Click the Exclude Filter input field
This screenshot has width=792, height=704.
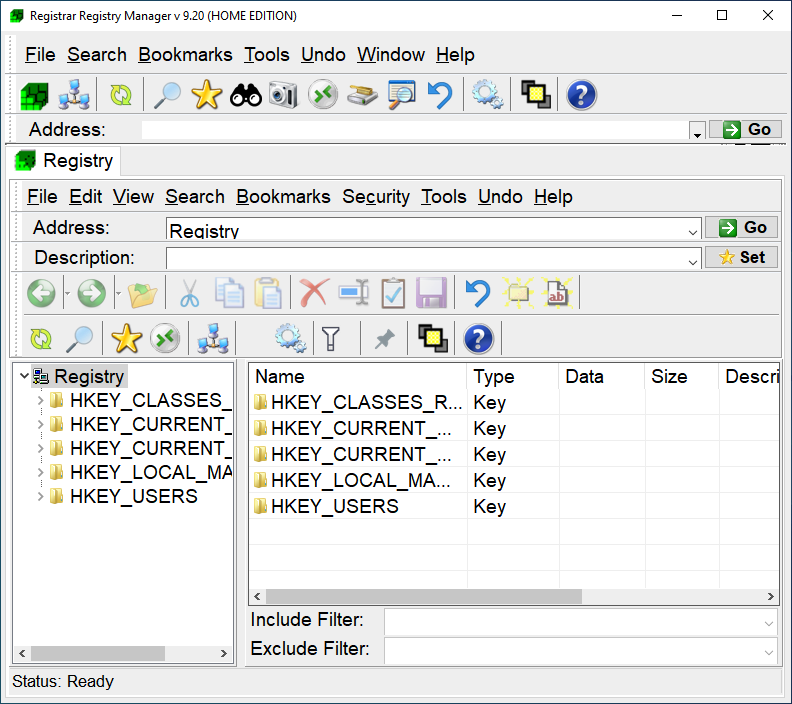(x=572, y=650)
